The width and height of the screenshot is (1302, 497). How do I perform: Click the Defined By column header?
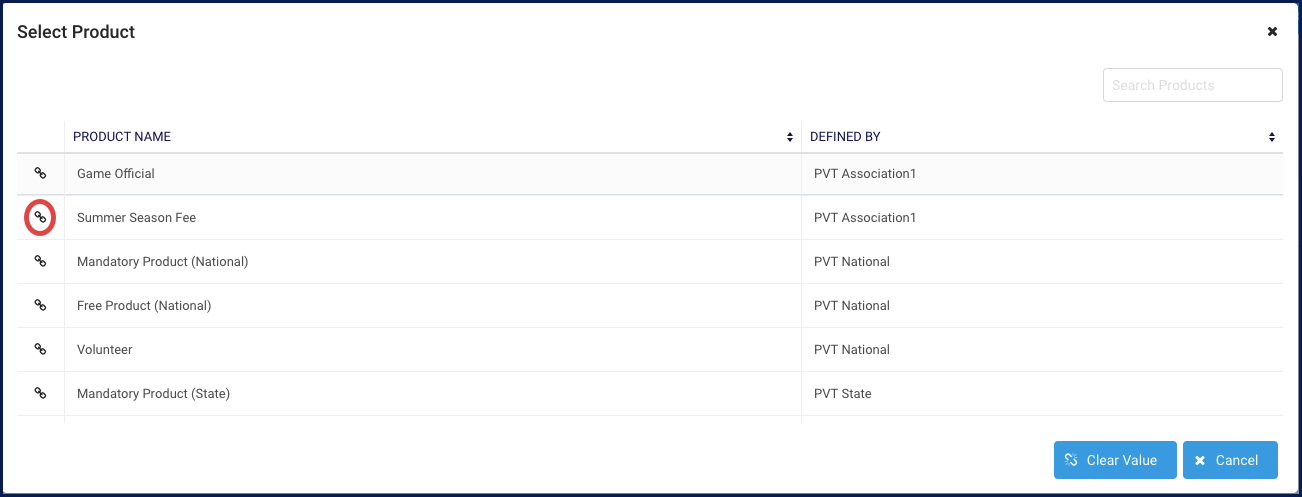[845, 137]
